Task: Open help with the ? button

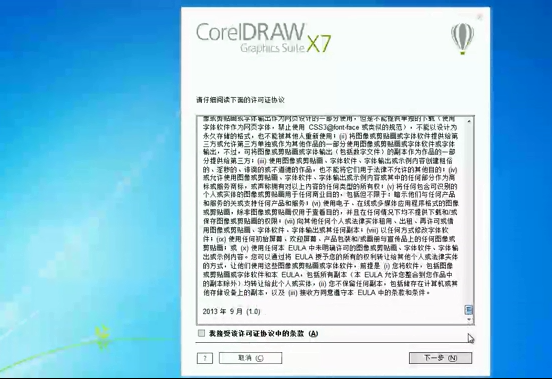Action: pos(205,358)
